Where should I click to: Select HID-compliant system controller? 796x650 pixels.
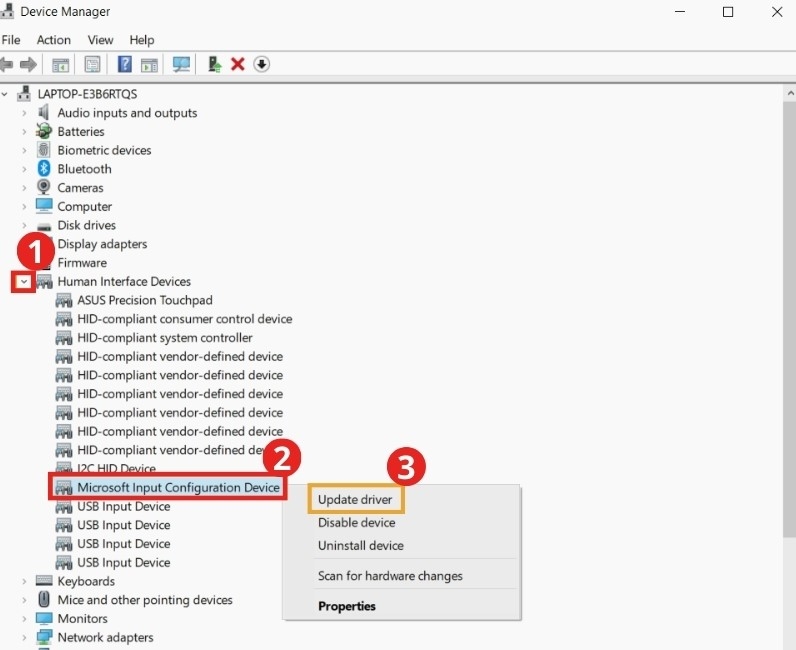pos(164,338)
